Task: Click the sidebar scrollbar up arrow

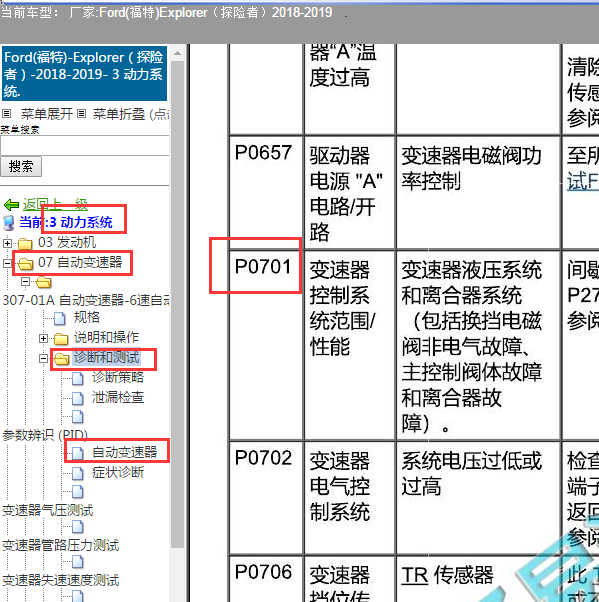Action: 177,53
